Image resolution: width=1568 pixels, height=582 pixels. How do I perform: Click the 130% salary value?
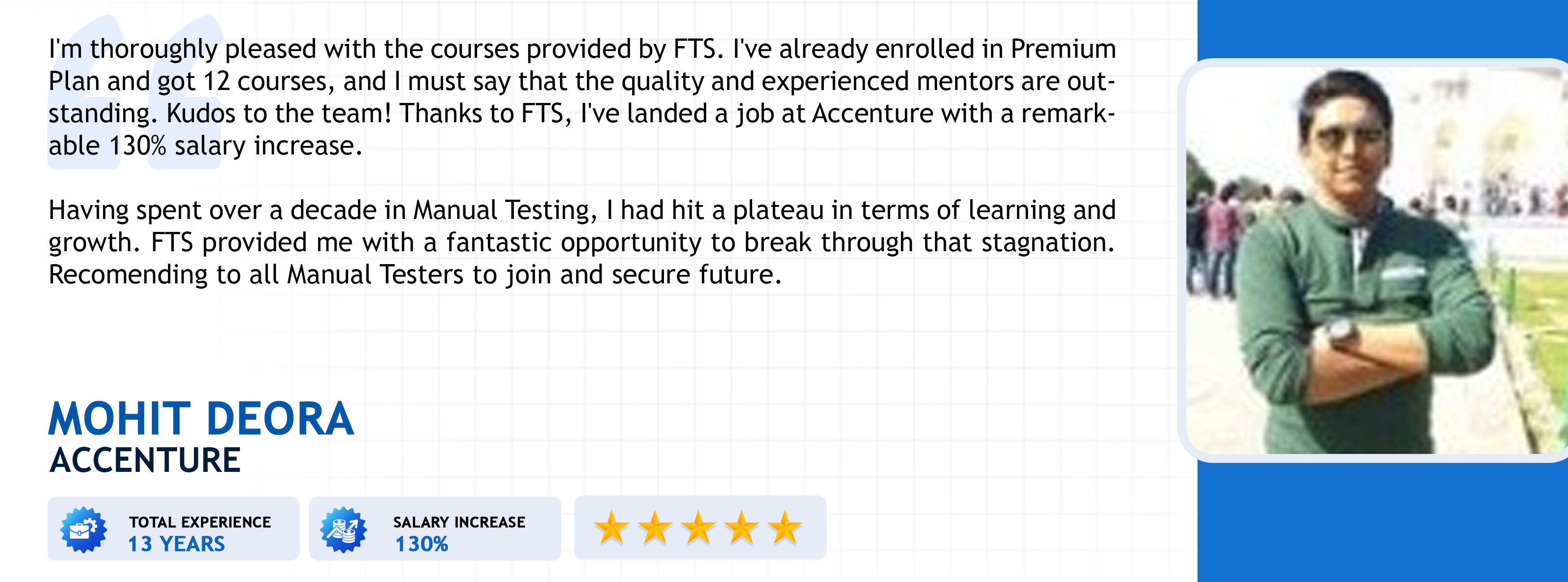pyautogui.click(x=421, y=543)
